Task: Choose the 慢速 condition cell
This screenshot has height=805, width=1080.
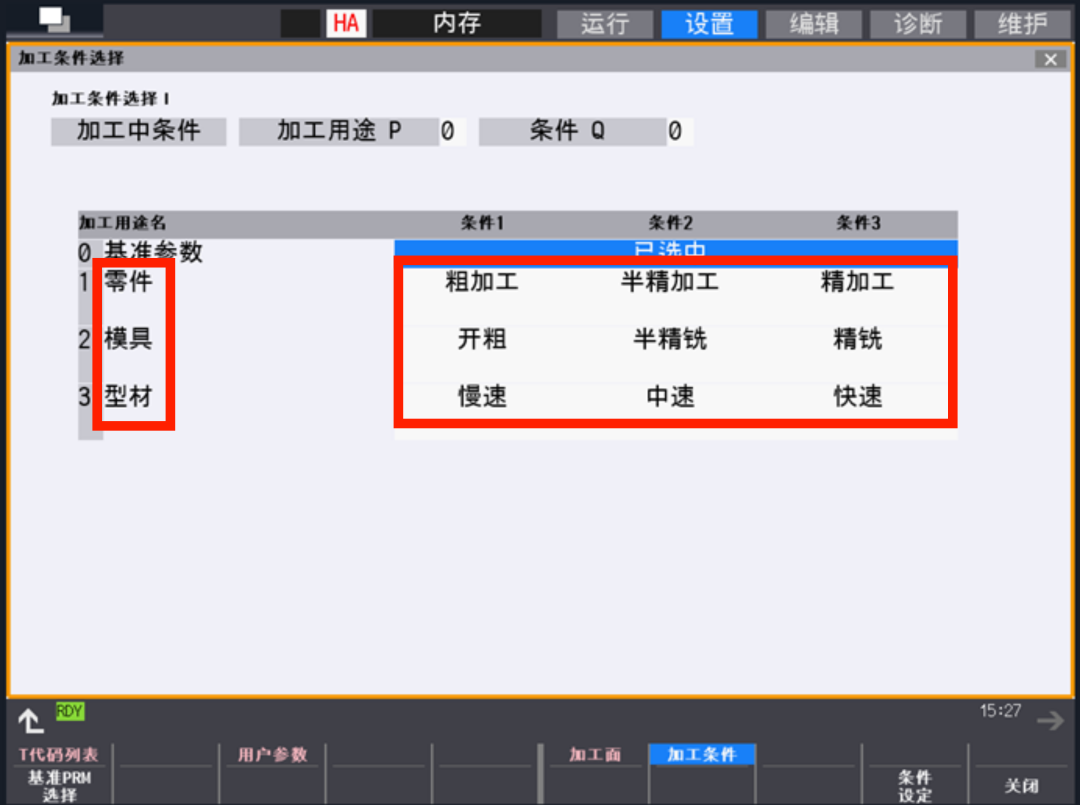Action: tap(482, 397)
